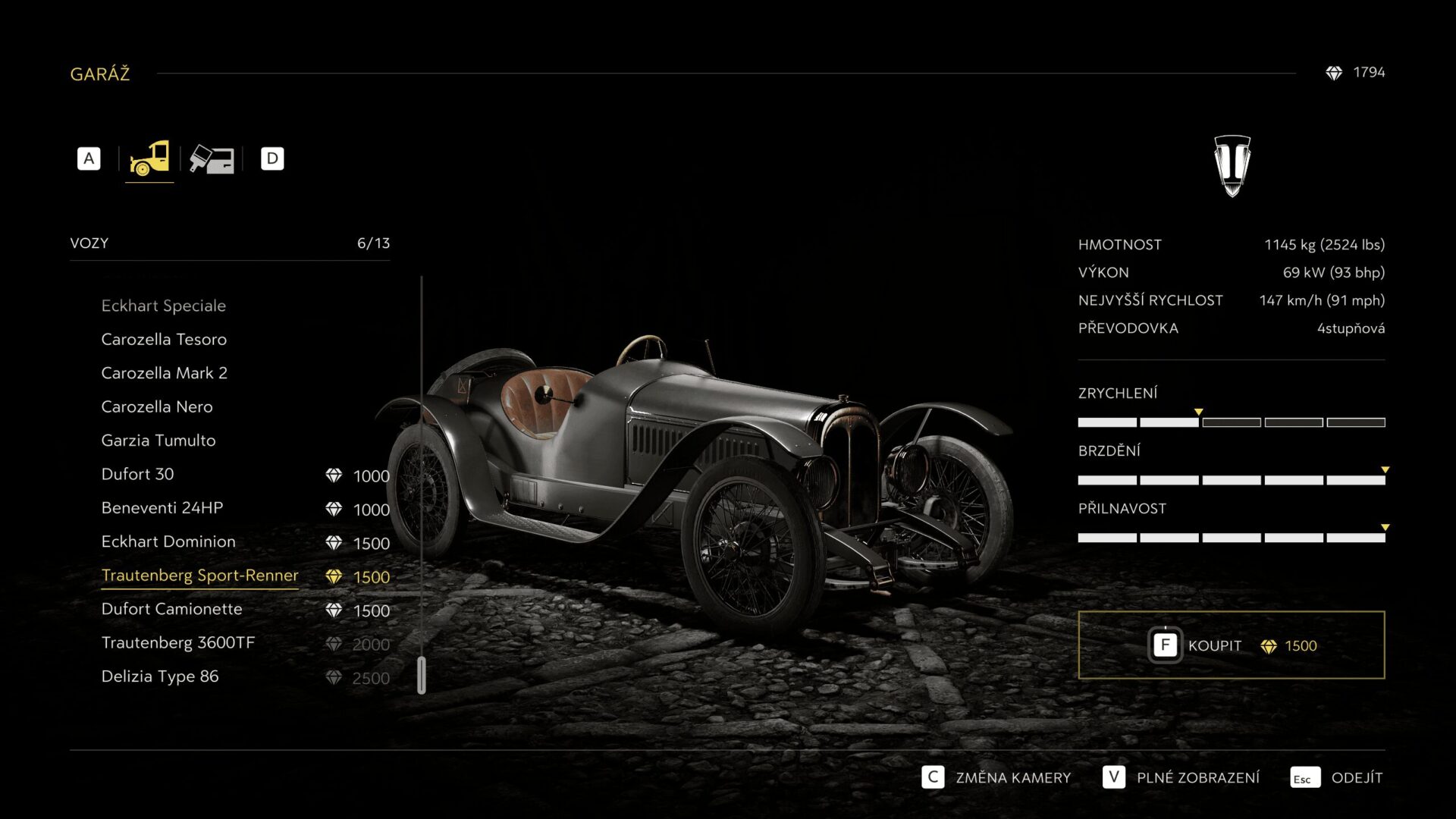
Task: Click Odejít to leave garage
Action: (x=1357, y=778)
